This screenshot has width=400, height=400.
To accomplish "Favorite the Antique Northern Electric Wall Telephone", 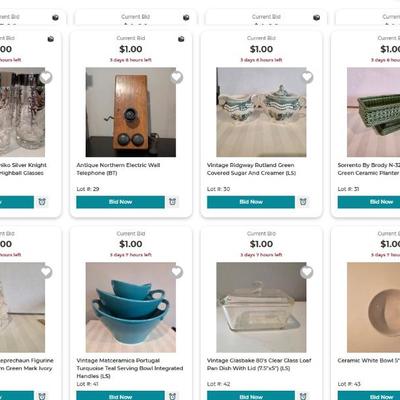I will click(x=176, y=77).
